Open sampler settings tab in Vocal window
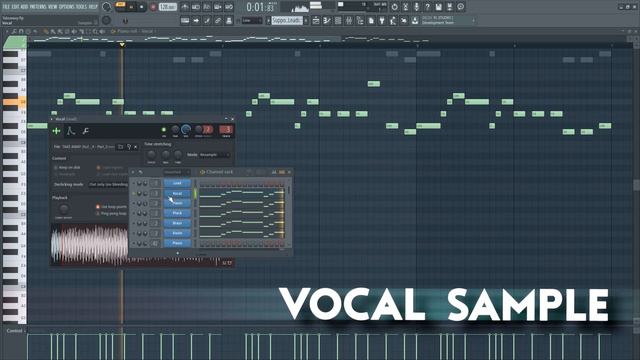Image resolution: width=640 pixels, height=360 pixels. (x=56, y=131)
